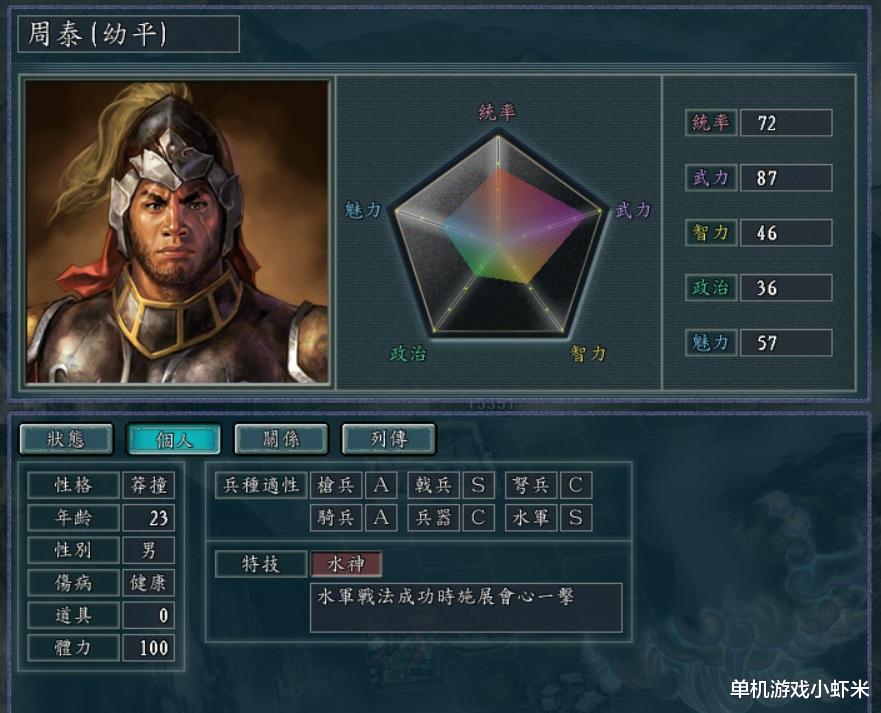Image resolution: width=881 pixels, height=713 pixels.
Task: Click the 周泰 (幼平) name title box
Action: tap(129, 34)
